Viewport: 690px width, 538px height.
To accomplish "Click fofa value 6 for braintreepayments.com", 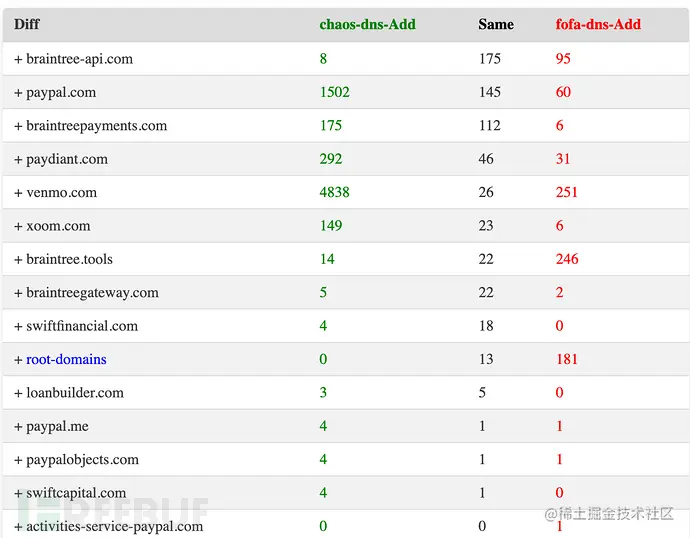I will click(560, 126).
